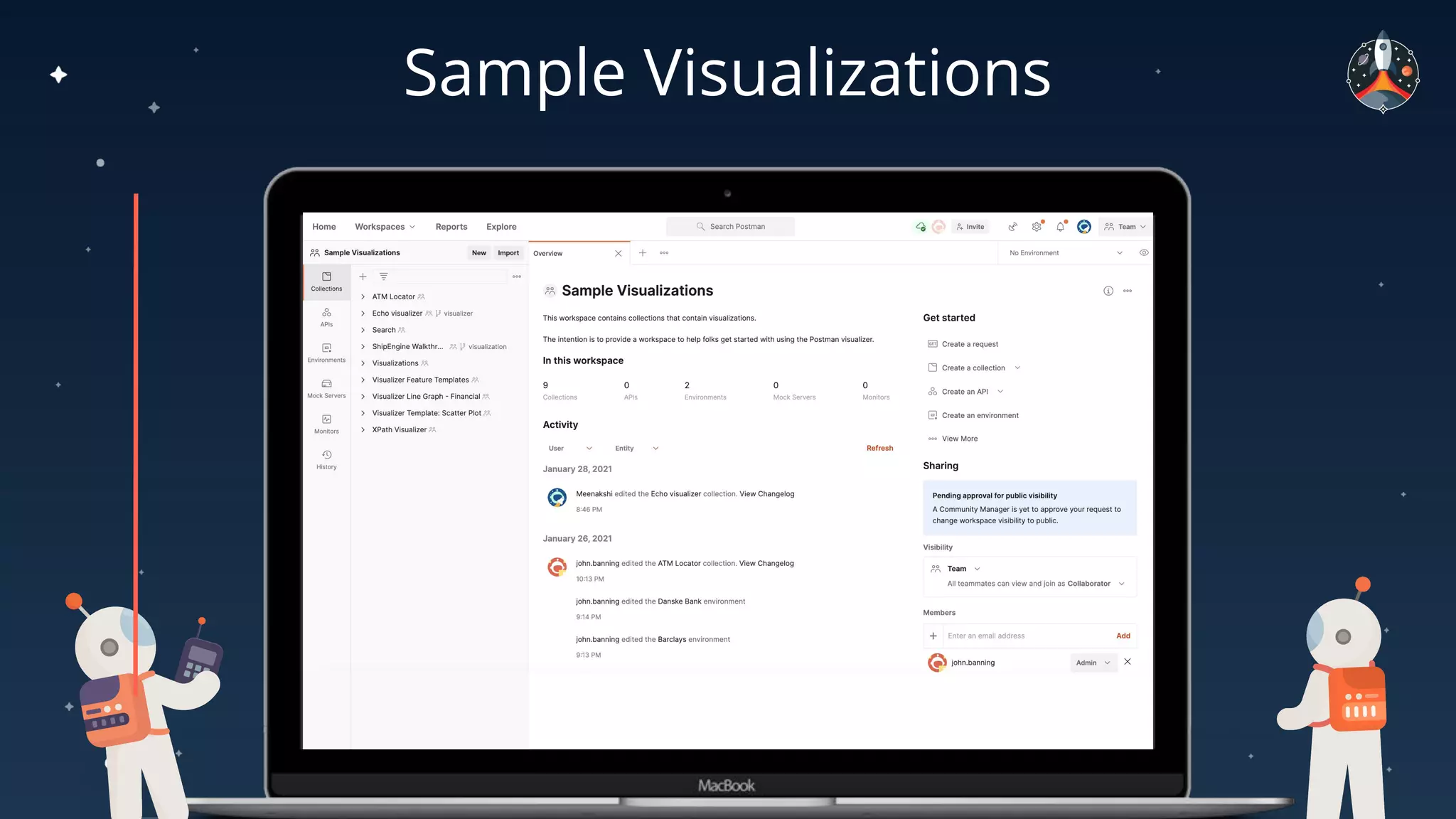Screen dimensions: 1456x819
Task: Click View Changelog for Echo visualizer
Action: point(766,494)
